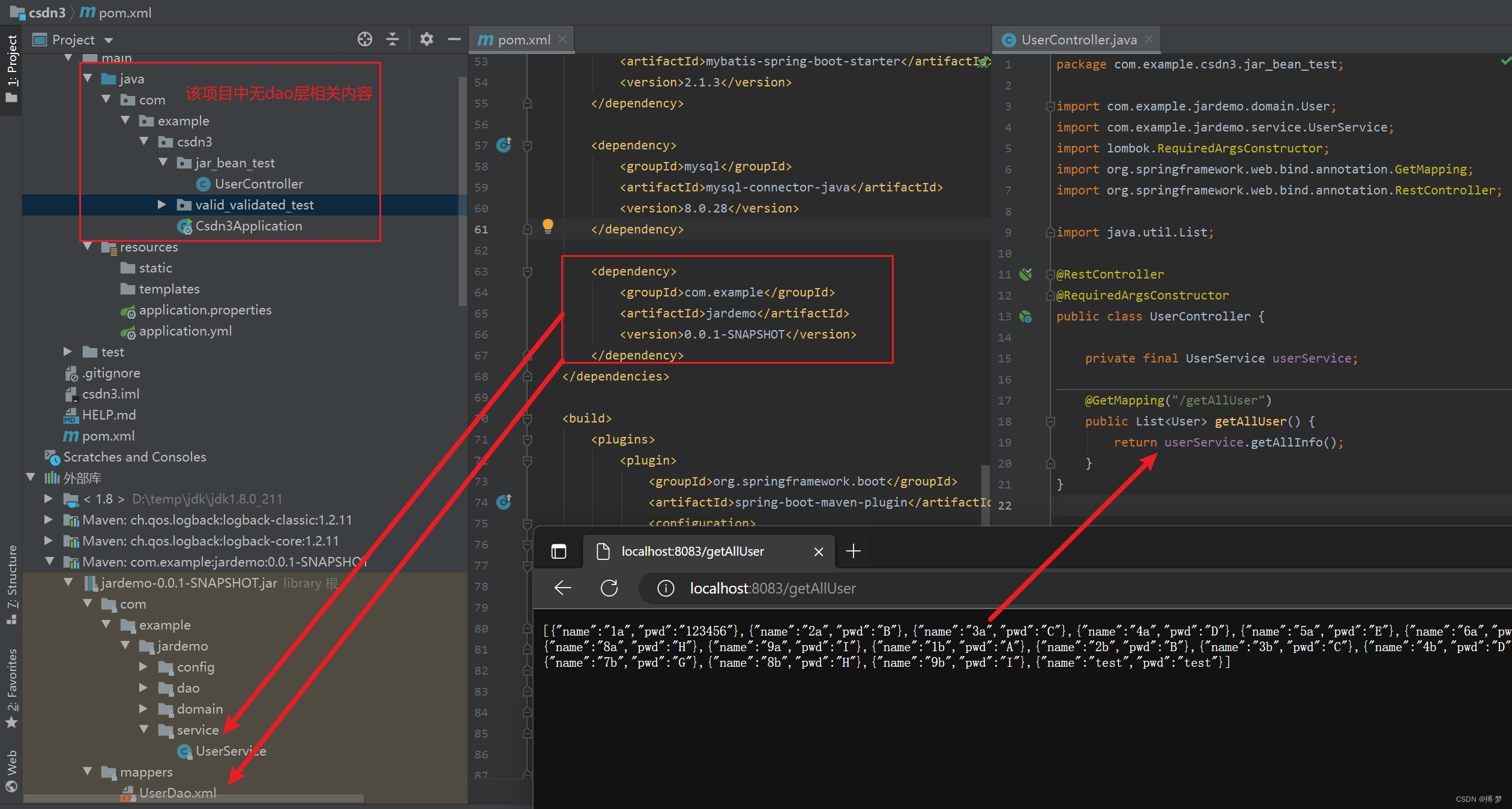
Task: Click fold marker at dependency line 63
Action: [x=527, y=271]
